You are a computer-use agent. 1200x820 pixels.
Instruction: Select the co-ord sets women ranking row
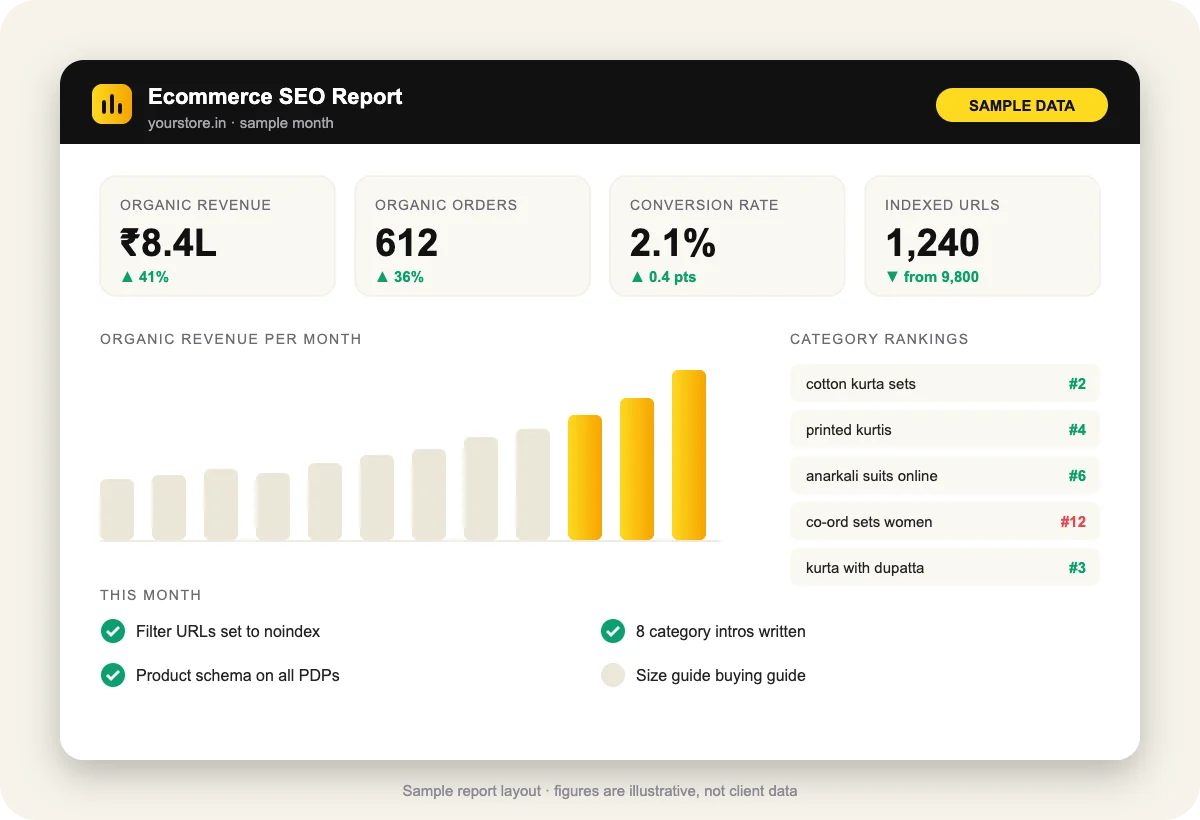(945, 522)
